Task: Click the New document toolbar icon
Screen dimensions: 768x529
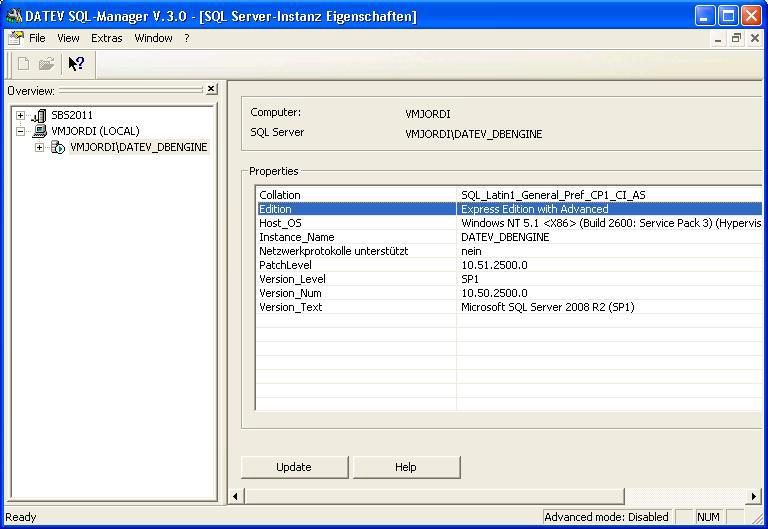Action: click(24, 64)
